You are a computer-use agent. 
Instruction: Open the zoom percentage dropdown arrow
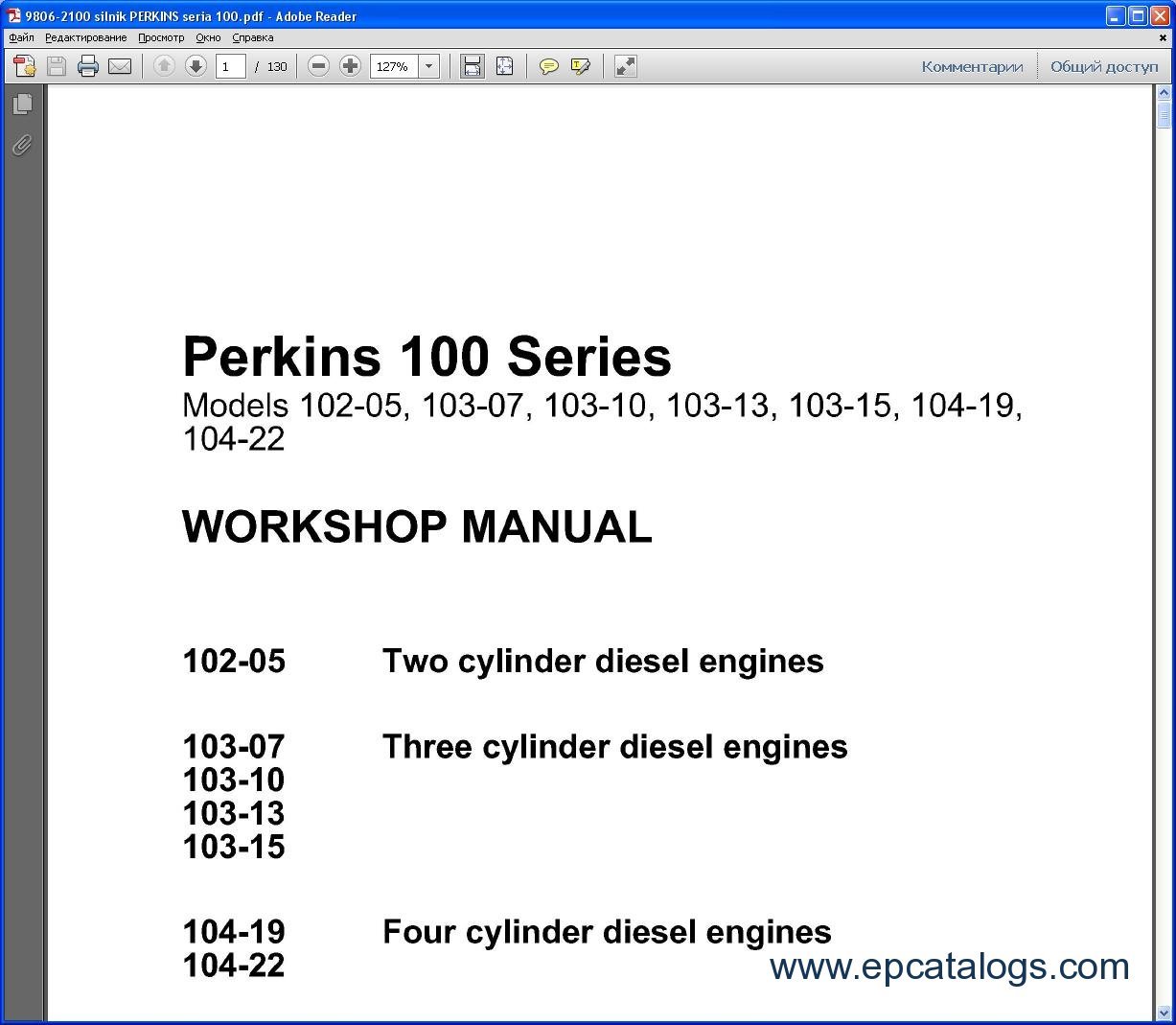click(429, 66)
